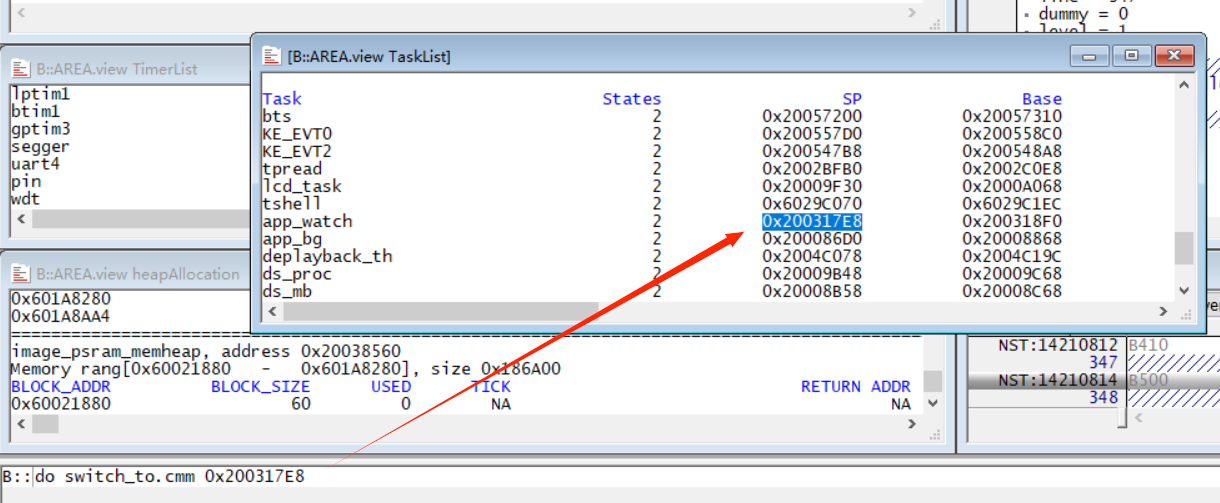Click the bts task name
Screen dimensions: 1220x503
276,116
